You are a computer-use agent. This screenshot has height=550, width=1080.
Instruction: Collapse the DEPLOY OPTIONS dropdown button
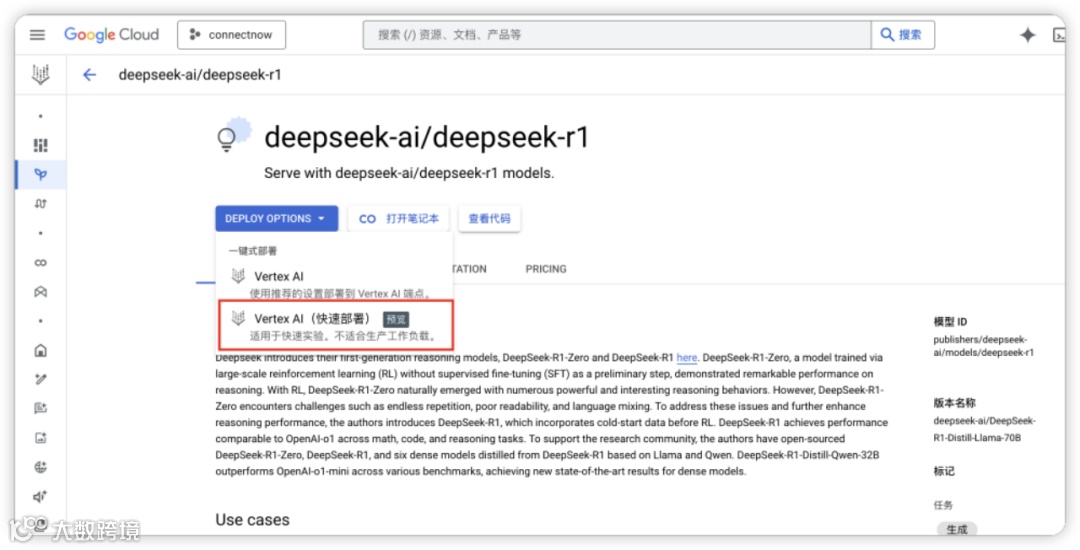(x=276, y=218)
